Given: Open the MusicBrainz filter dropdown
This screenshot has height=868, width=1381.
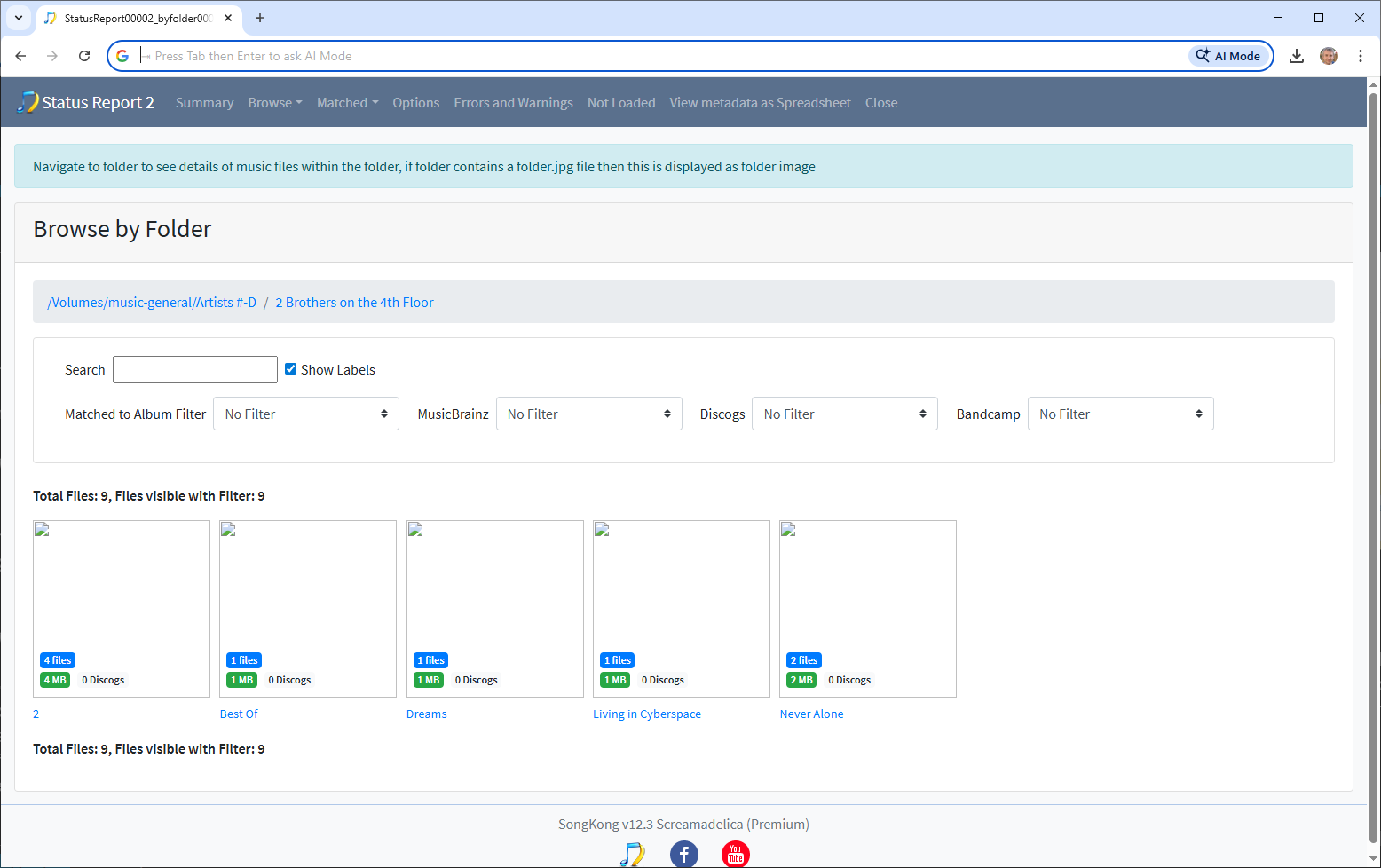Looking at the screenshot, I should tap(588, 414).
